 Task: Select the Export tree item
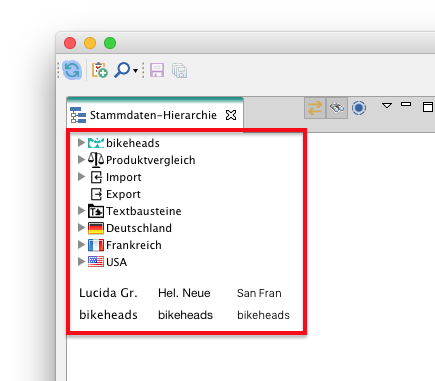tap(123, 194)
